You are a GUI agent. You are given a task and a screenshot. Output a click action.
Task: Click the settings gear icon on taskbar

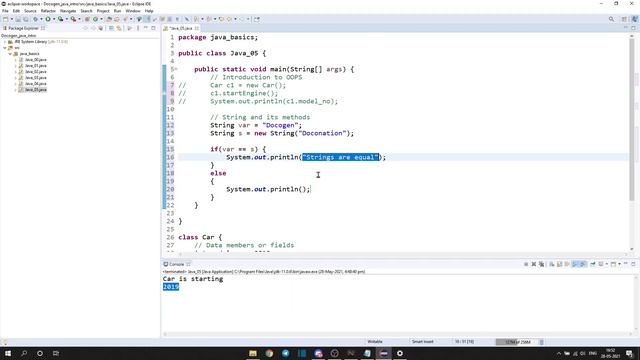(400, 353)
